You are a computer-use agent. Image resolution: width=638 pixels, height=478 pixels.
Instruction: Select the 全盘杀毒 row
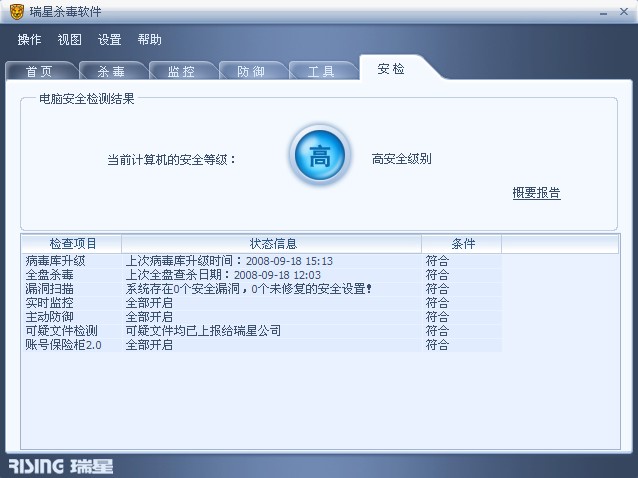262,275
